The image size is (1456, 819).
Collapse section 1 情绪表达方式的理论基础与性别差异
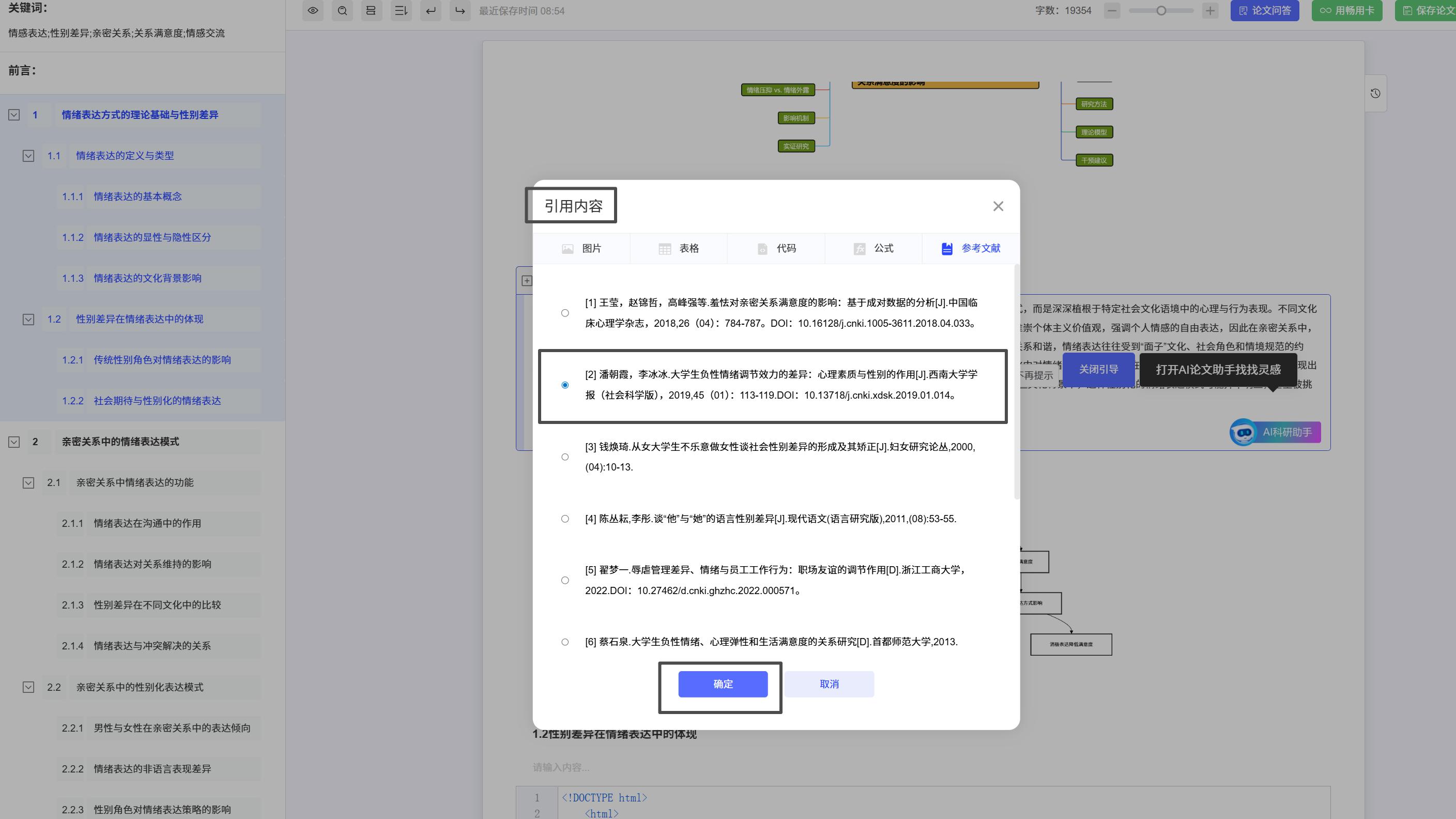(x=13, y=115)
